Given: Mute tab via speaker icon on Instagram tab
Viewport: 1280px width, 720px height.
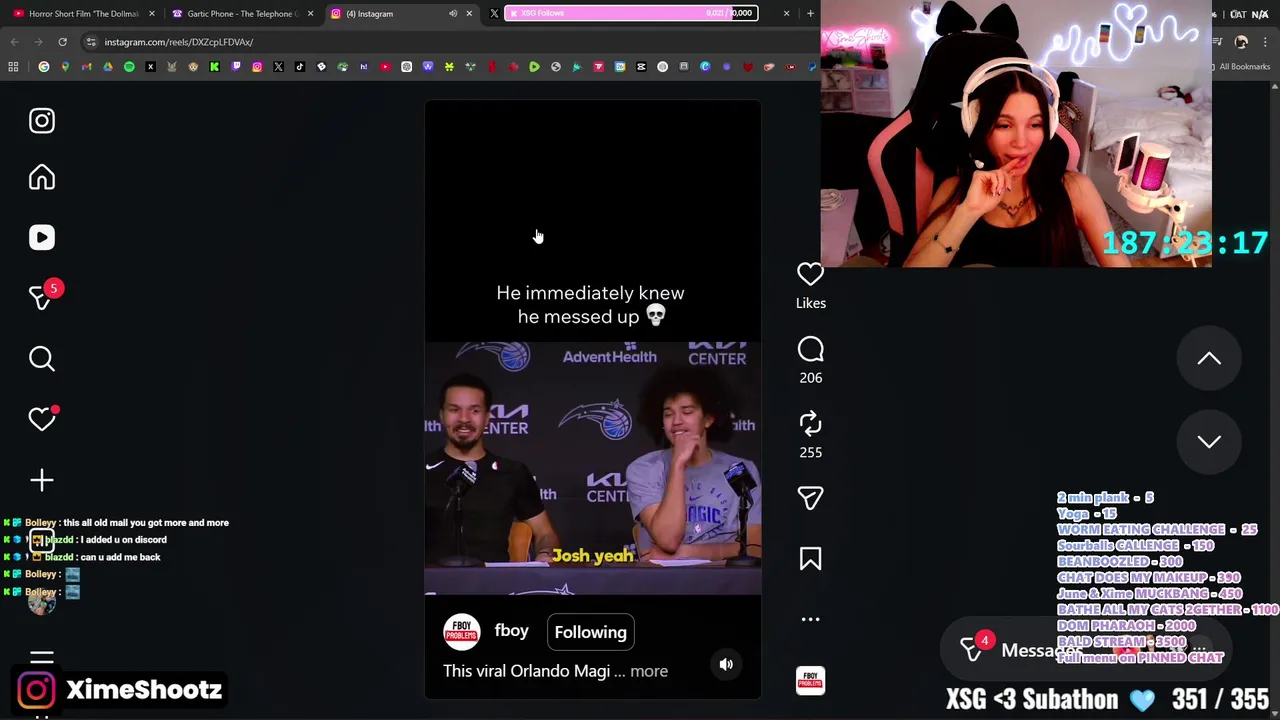Looking at the screenshot, I should point(452,13).
